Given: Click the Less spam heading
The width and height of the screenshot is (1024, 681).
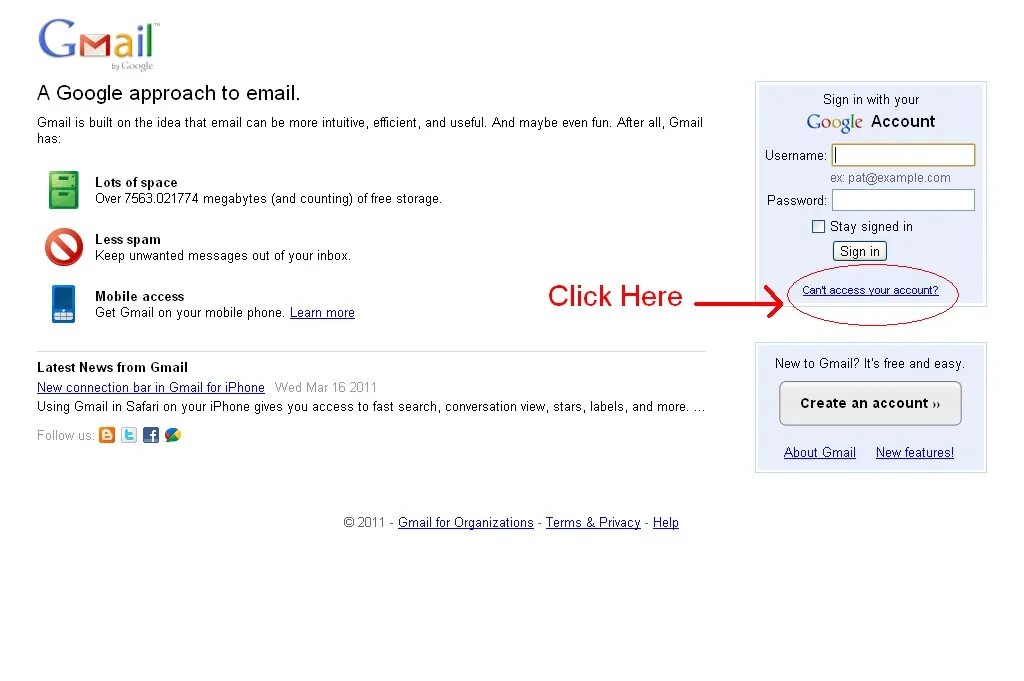Looking at the screenshot, I should [x=127, y=240].
